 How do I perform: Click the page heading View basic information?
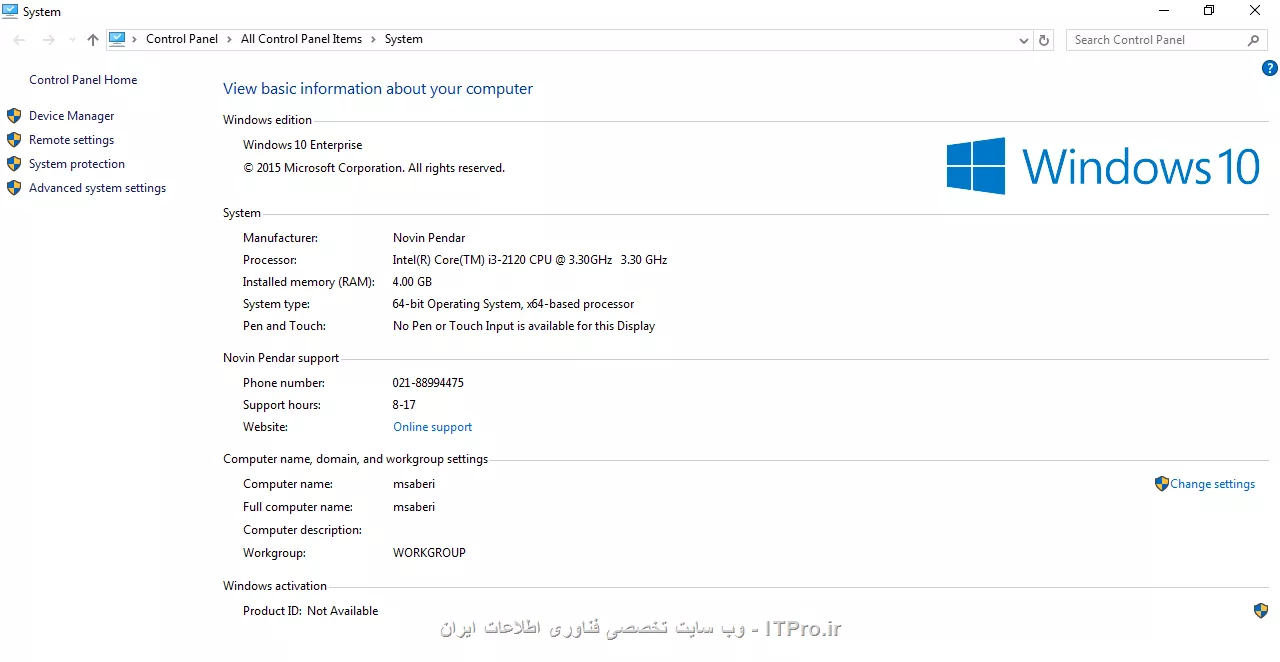pos(378,89)
